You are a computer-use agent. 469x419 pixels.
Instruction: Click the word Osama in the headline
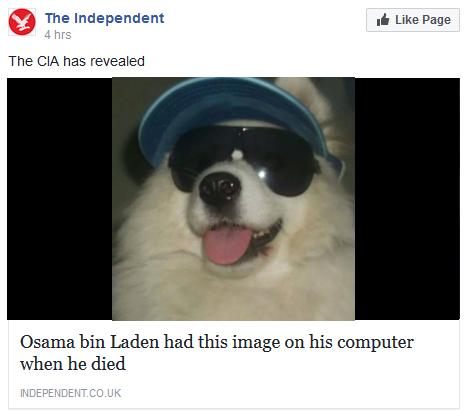47,342
